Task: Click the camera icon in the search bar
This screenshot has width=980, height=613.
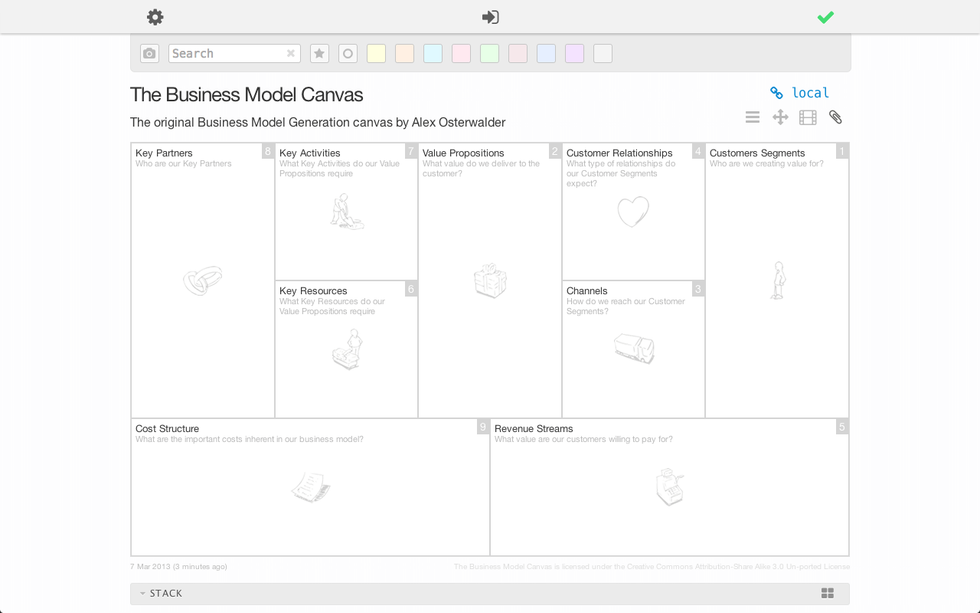Action: tap(148, 52)
